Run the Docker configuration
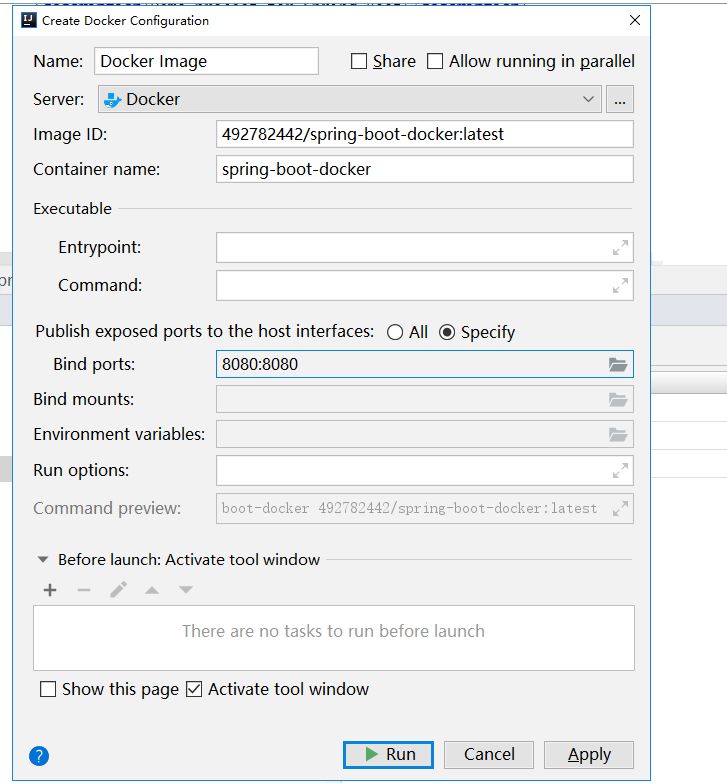 tap(388, 755)
